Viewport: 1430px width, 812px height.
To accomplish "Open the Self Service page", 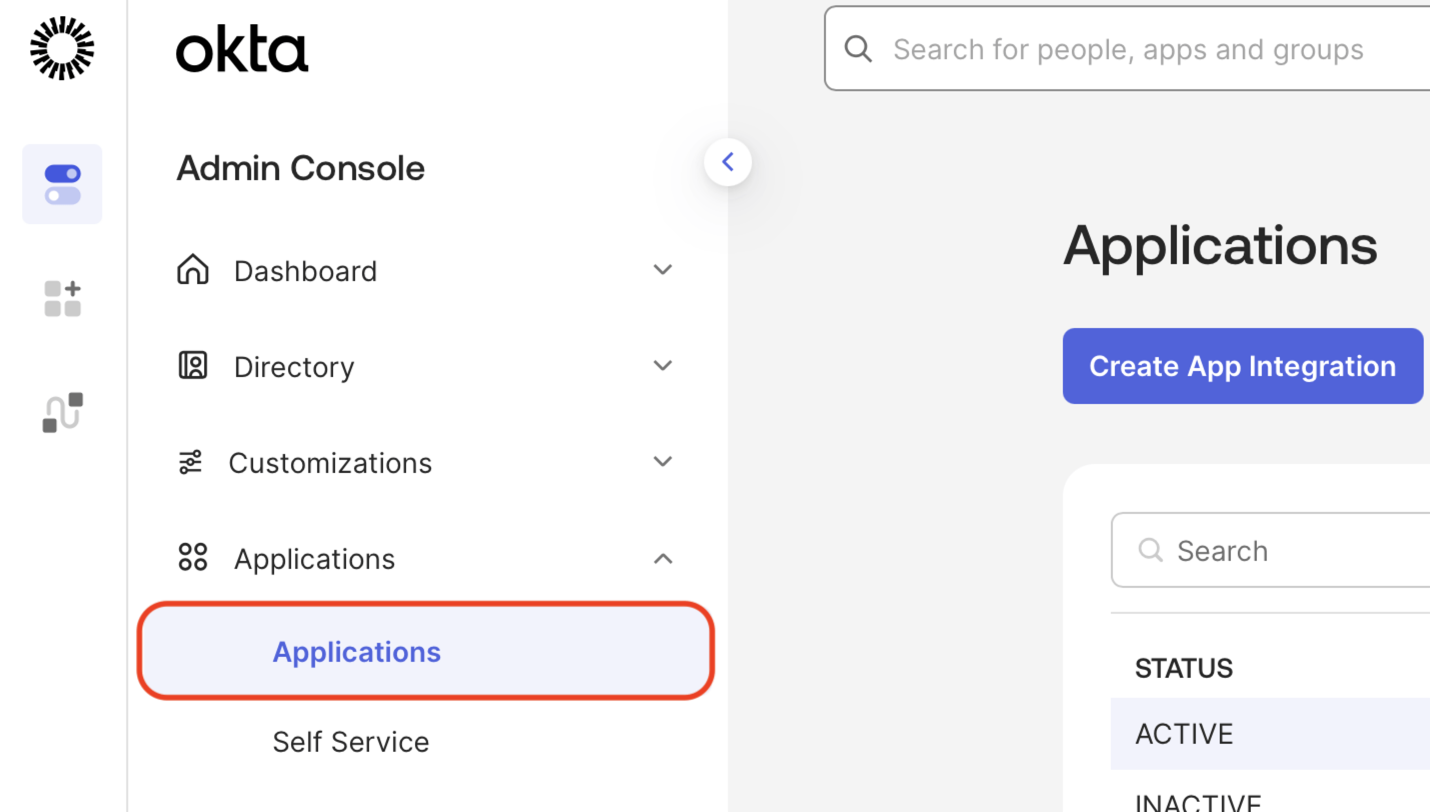I will click(x=350, y=742).
